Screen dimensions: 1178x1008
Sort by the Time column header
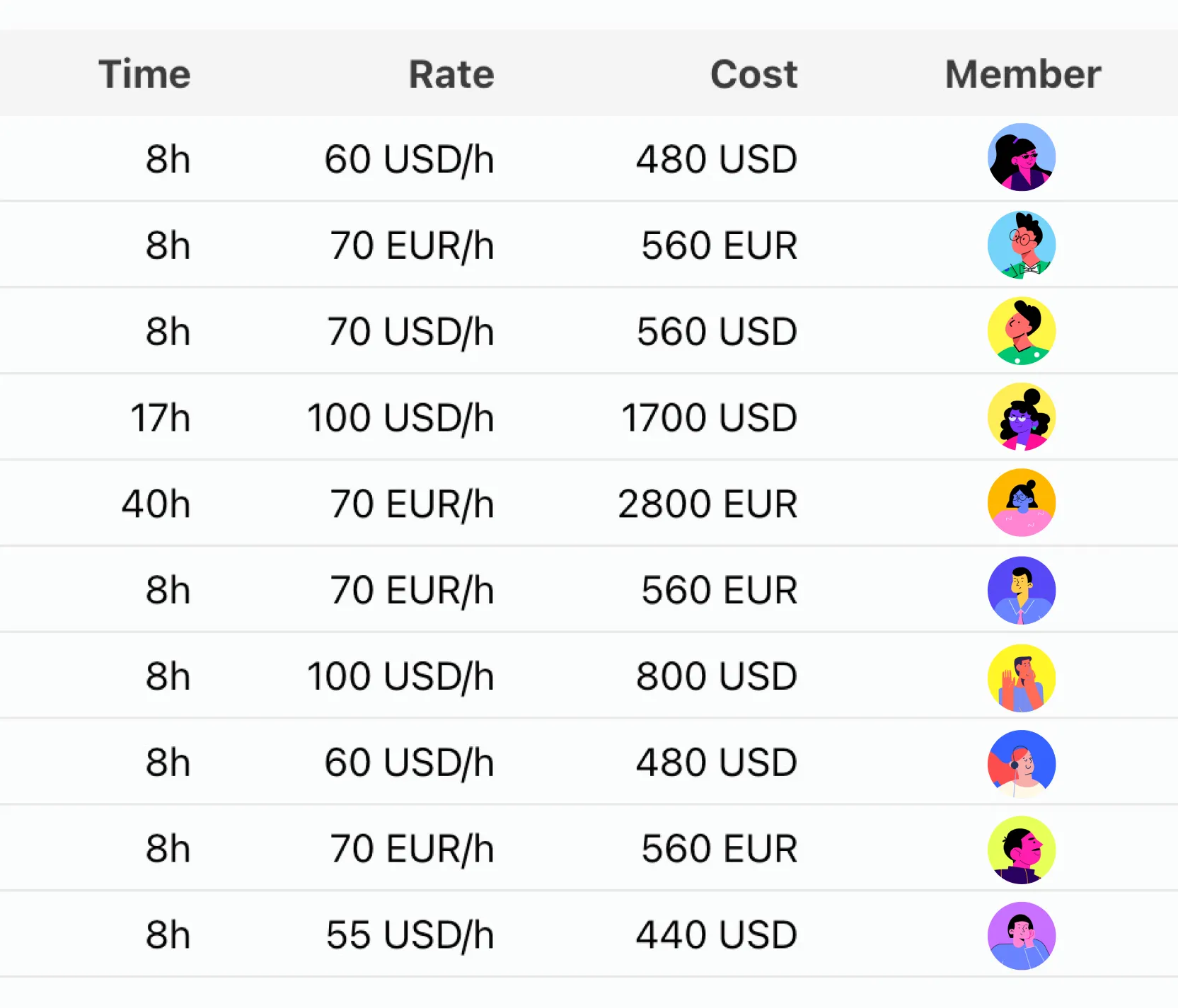145,74
